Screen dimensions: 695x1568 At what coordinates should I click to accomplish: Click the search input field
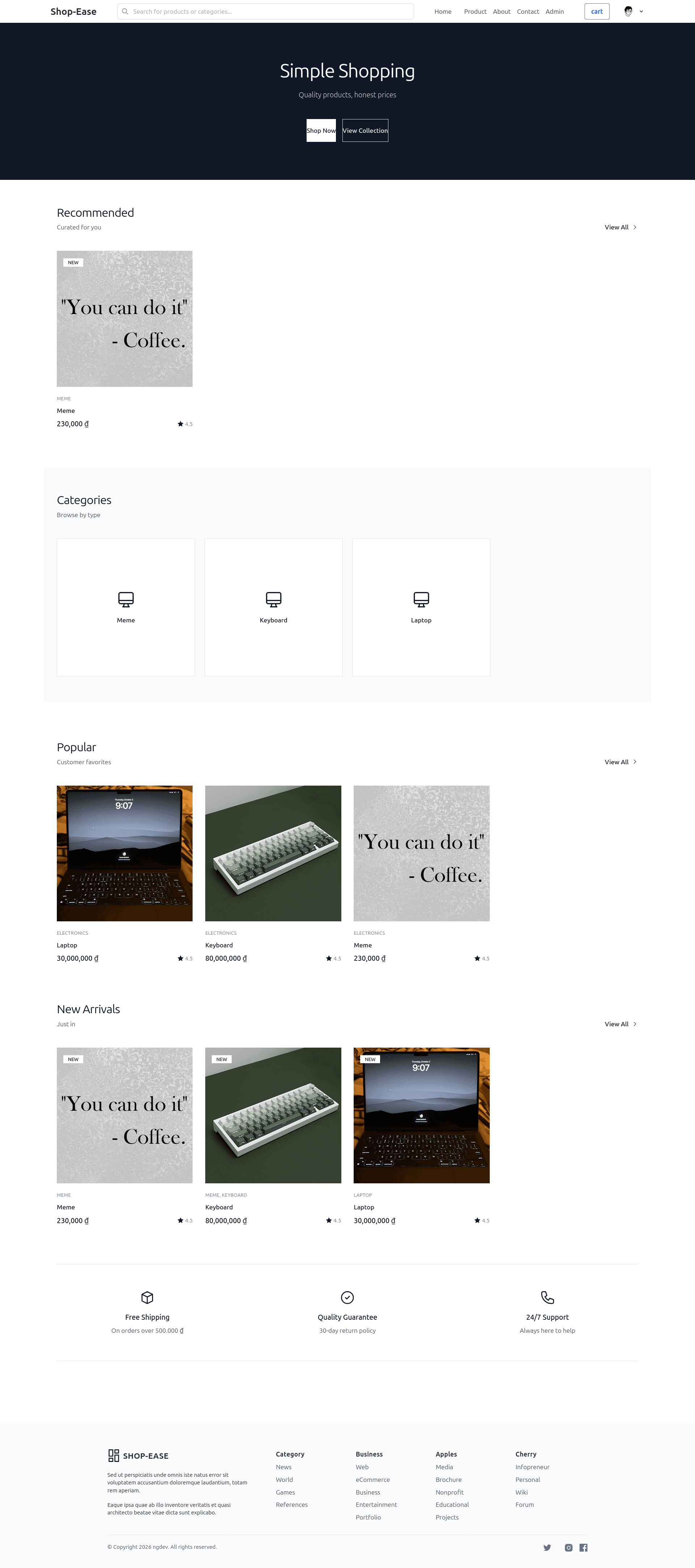(266, 11)
